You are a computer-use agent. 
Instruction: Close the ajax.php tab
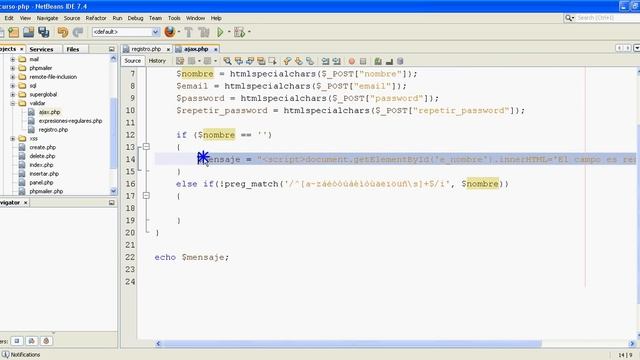pos(216,49)
